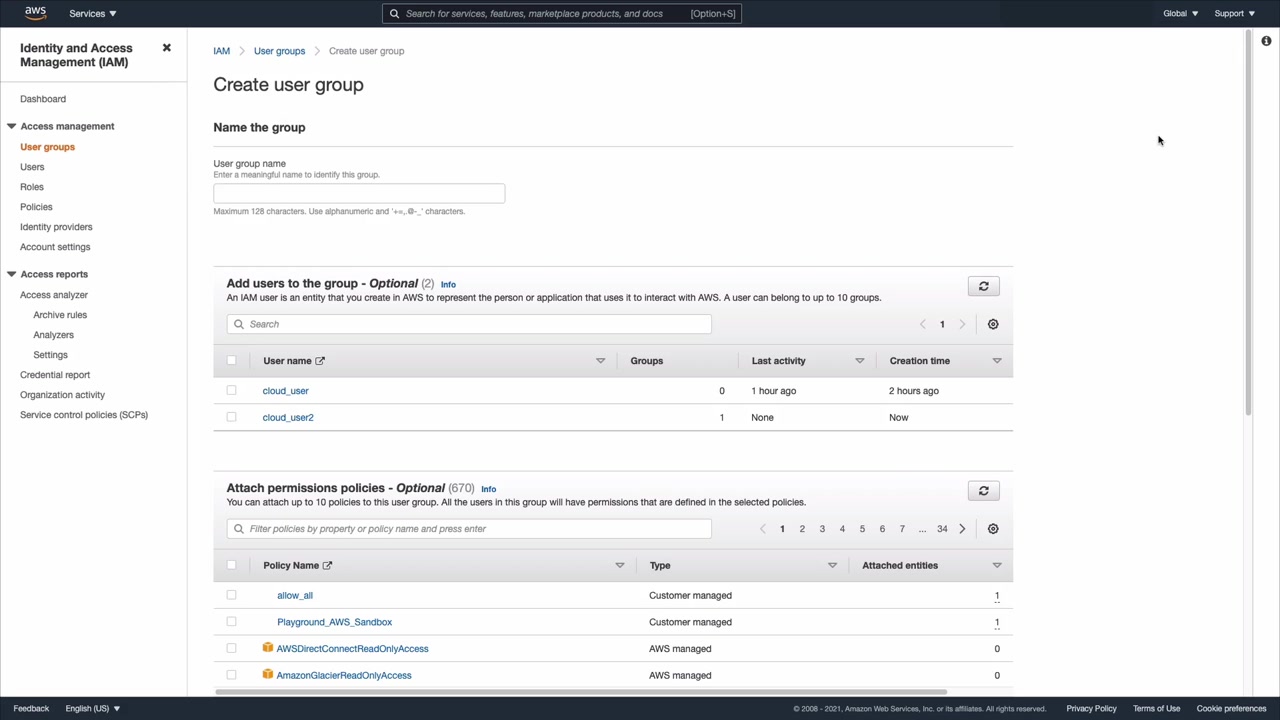Go to next page of users

962,324
